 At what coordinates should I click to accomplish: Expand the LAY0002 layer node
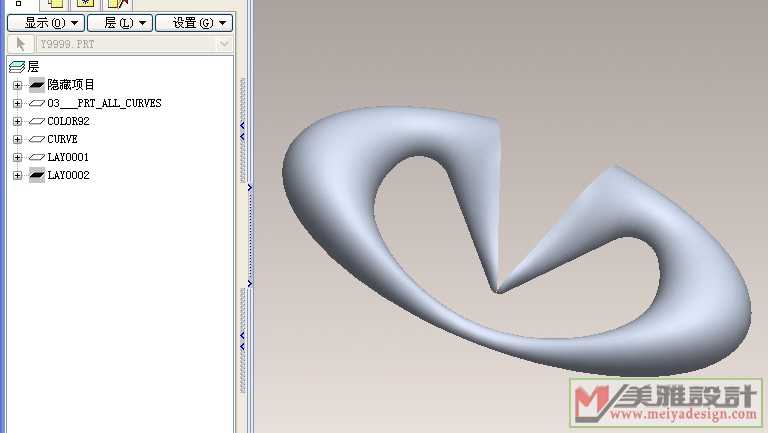(17, 175)
